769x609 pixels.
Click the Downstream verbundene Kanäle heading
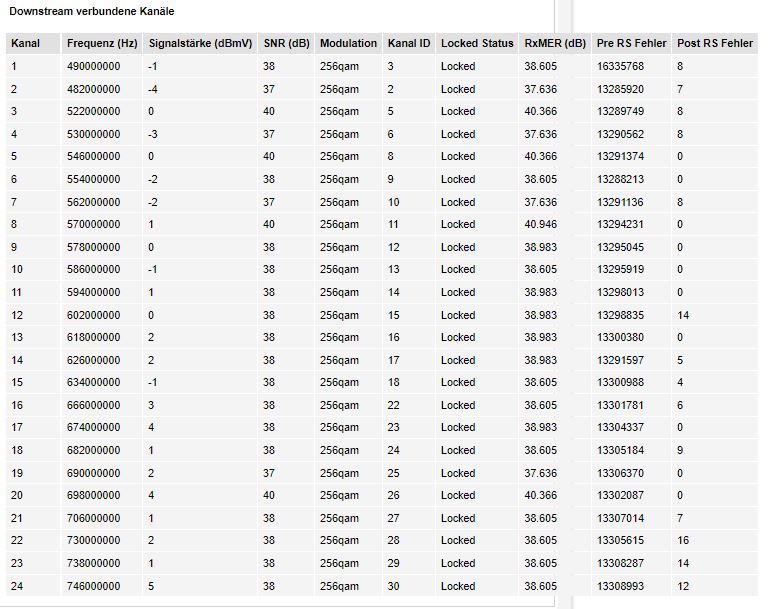pyautogui.click(x=92, y=11)
